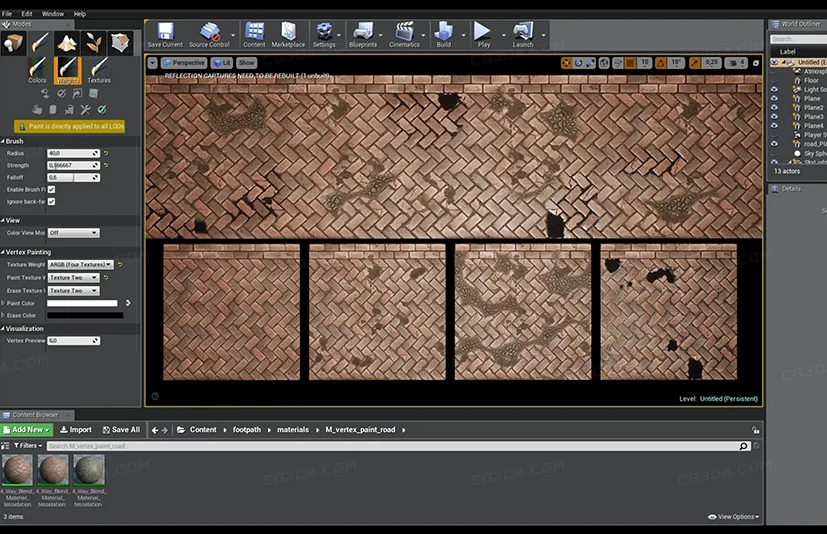Click the Build toolbar icon
Screen dimensions: 827x534
click(444, 35)
